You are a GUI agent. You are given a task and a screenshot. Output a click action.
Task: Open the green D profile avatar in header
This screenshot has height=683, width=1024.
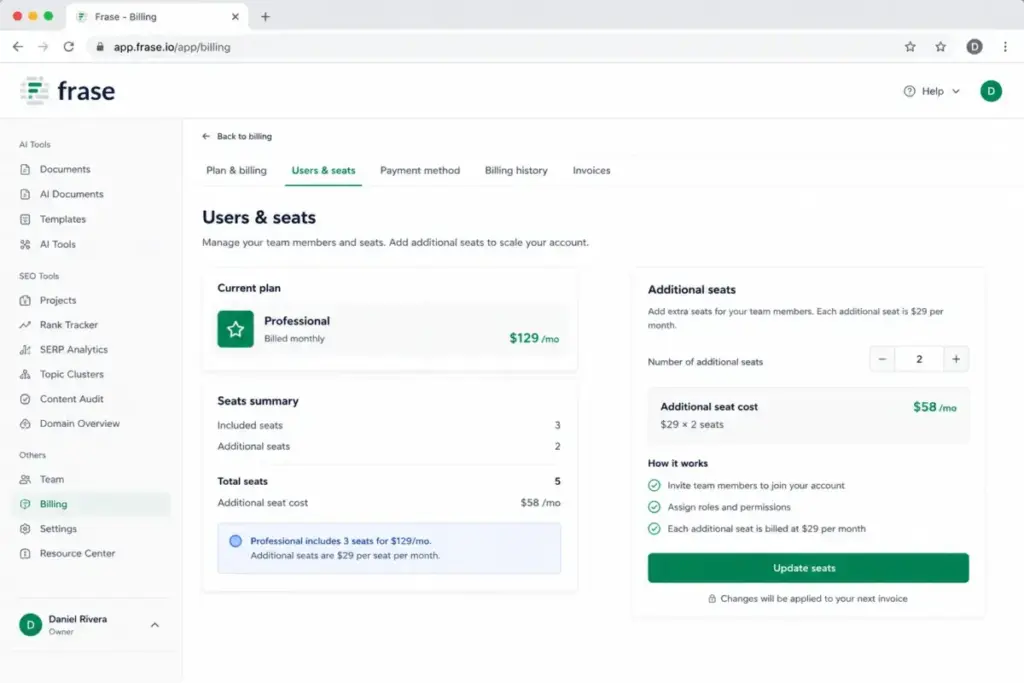click(x=991, y=91)
